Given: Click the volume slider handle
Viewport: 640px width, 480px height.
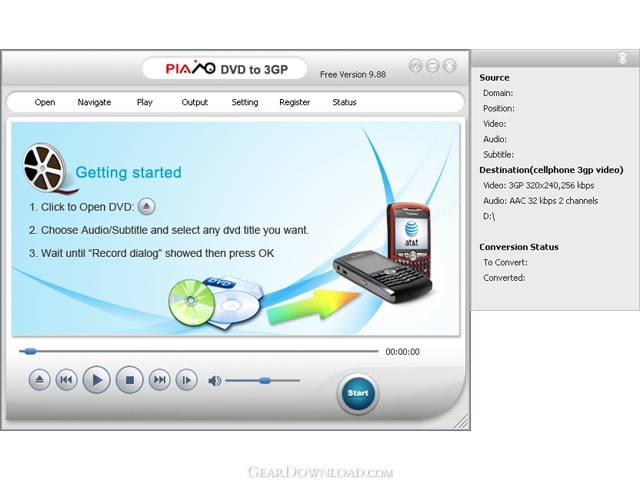Looking at the screenshot, I should tap(264, 380).
